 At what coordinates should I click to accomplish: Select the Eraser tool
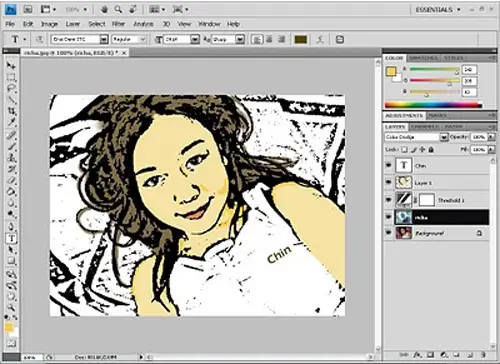pos(11,181)
